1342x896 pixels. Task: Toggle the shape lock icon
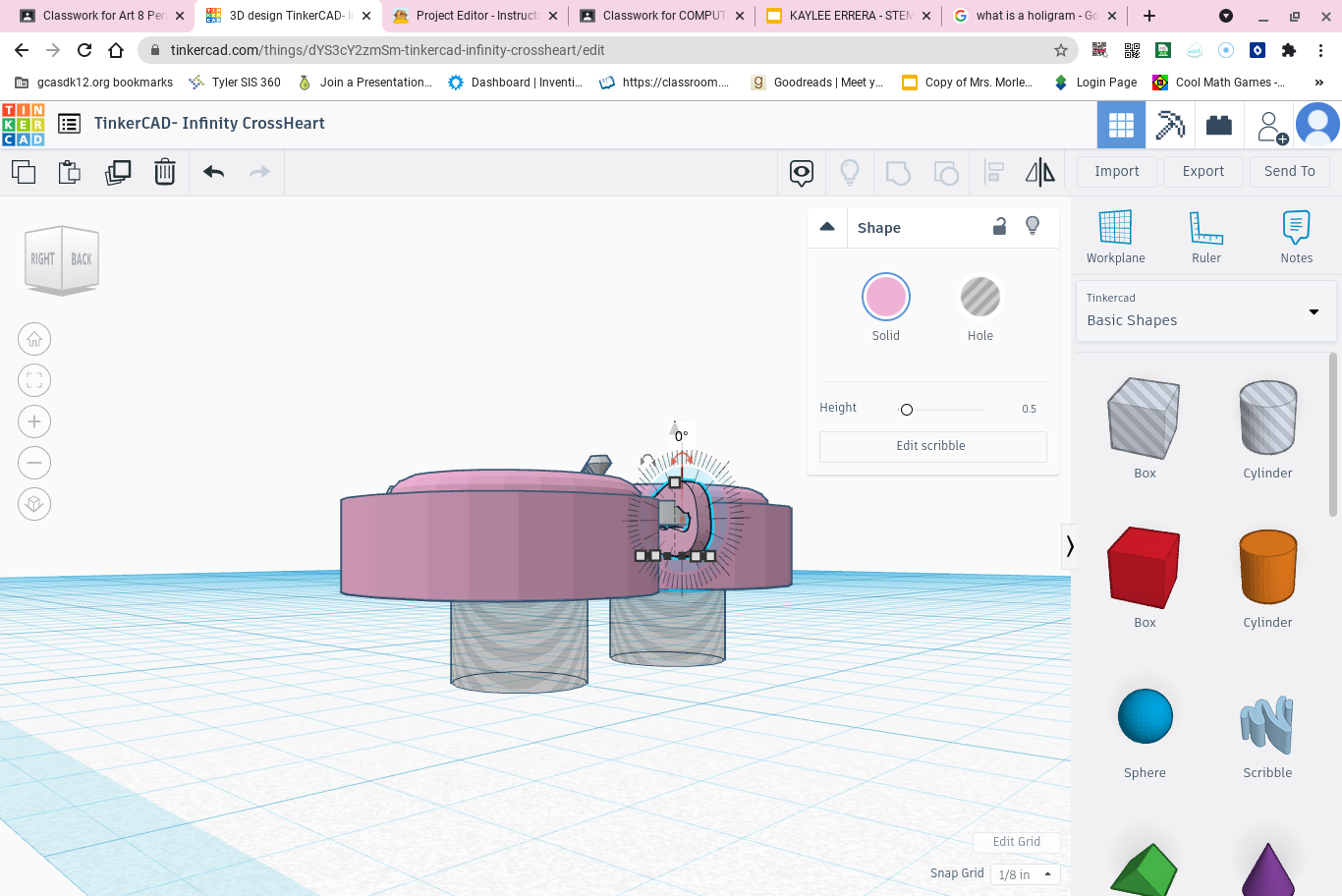click(x=999, y=227)
